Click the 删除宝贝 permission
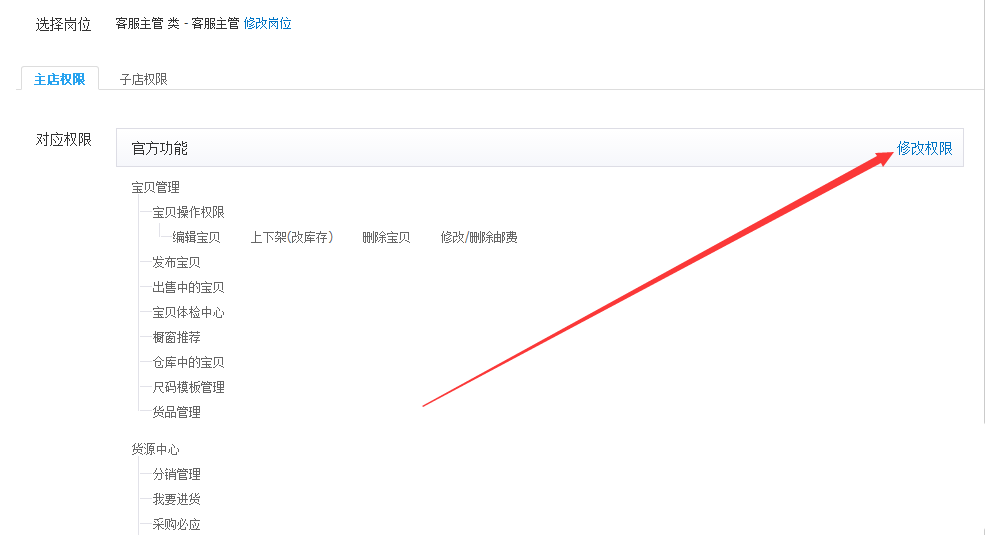 pyautogui.click(x=386, y=237)
